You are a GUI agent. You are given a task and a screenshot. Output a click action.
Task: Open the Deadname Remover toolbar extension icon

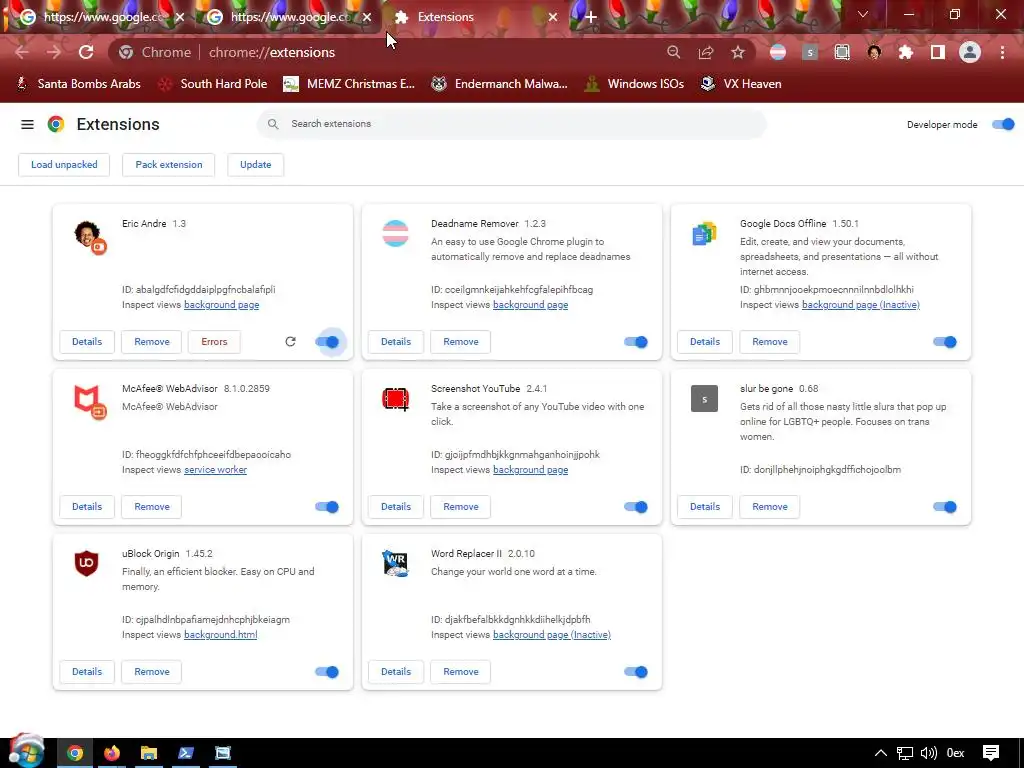[778, 52]
